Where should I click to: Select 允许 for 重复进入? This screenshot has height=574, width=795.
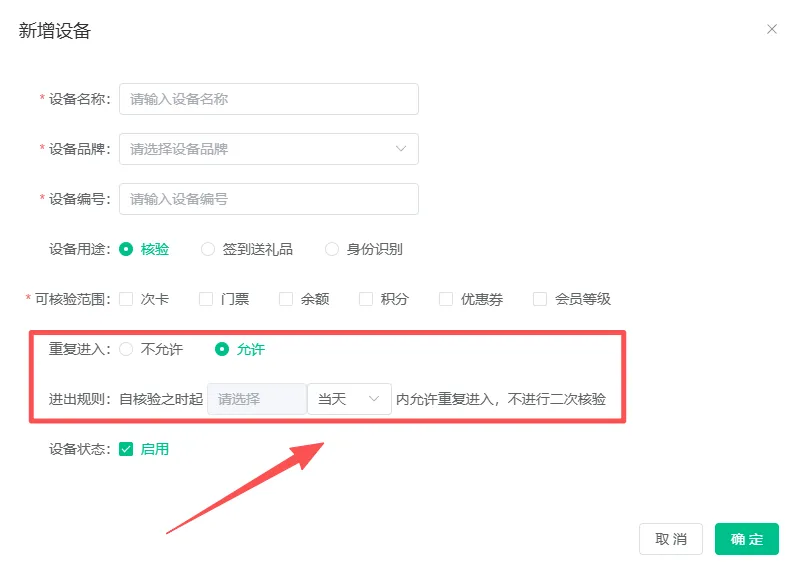point(222,349)
